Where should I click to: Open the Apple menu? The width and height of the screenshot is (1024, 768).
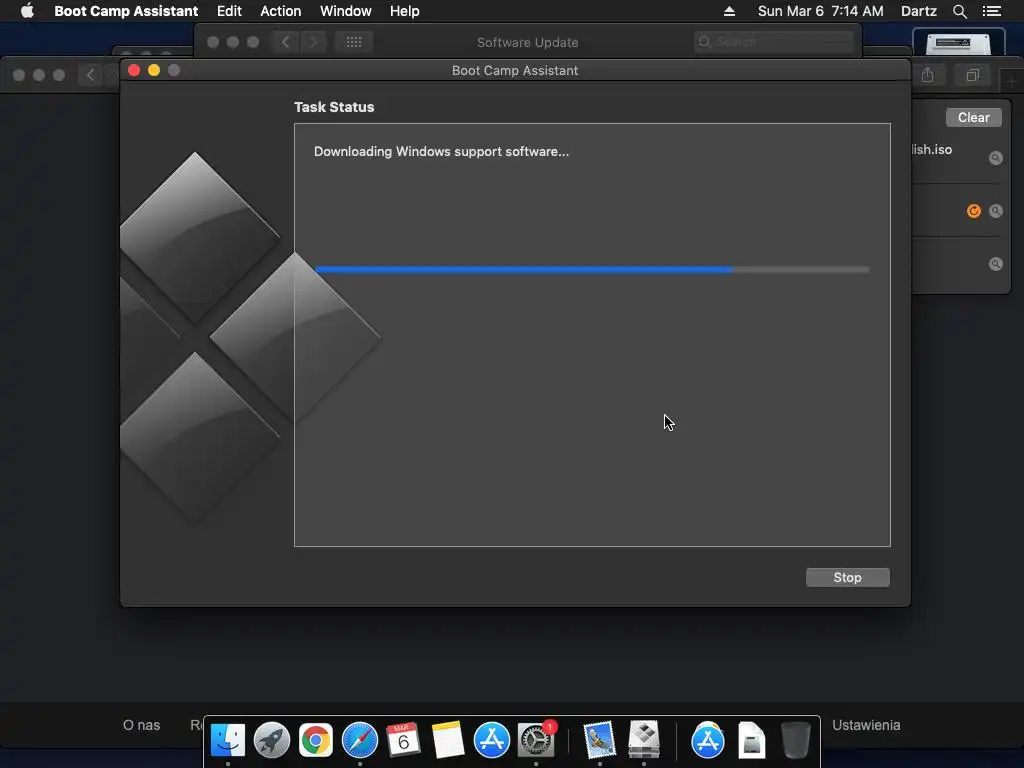(27, 11)
